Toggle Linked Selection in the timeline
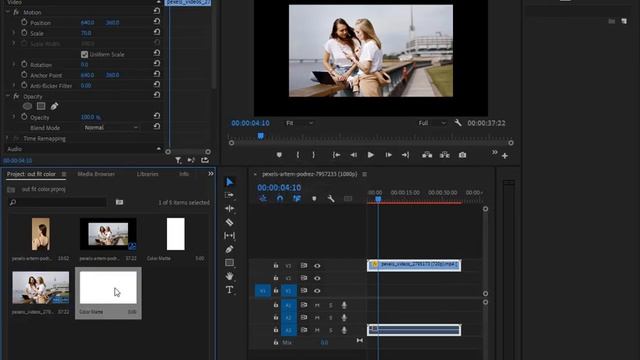 click(x=297, y=199)
